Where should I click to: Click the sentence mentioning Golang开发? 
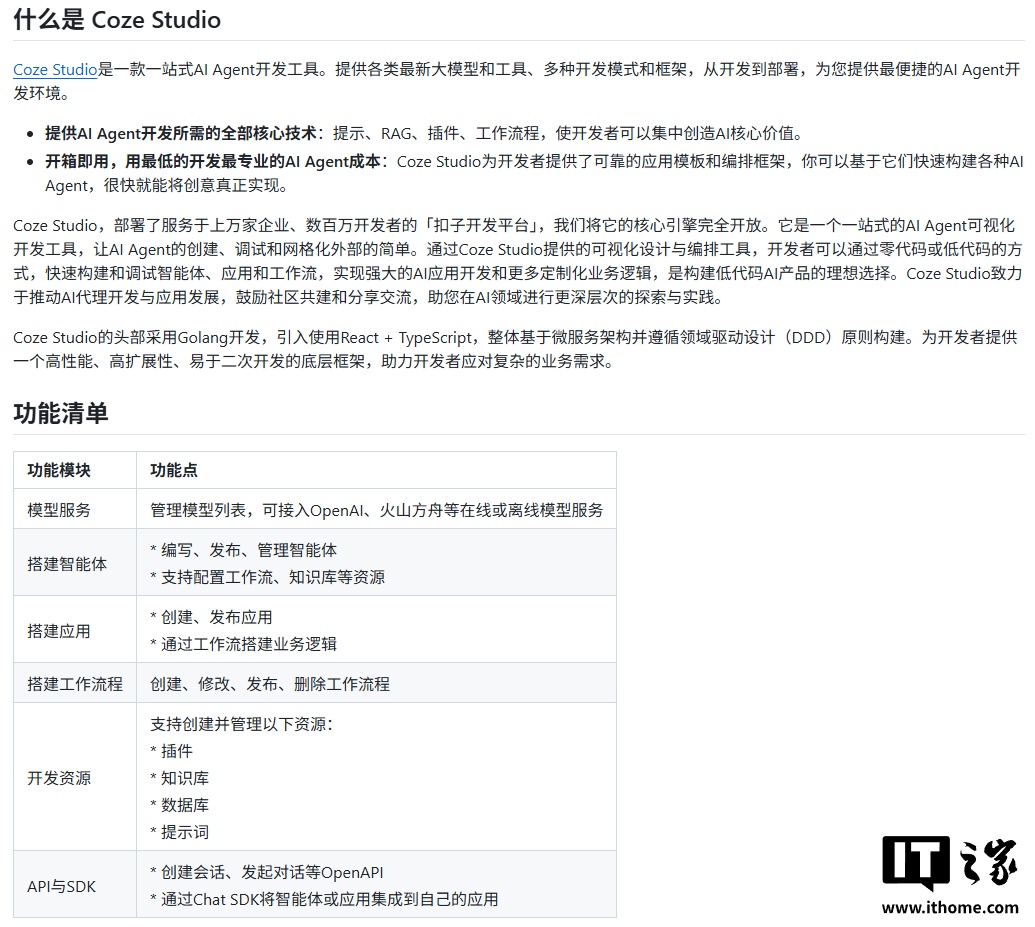[515, 349]
